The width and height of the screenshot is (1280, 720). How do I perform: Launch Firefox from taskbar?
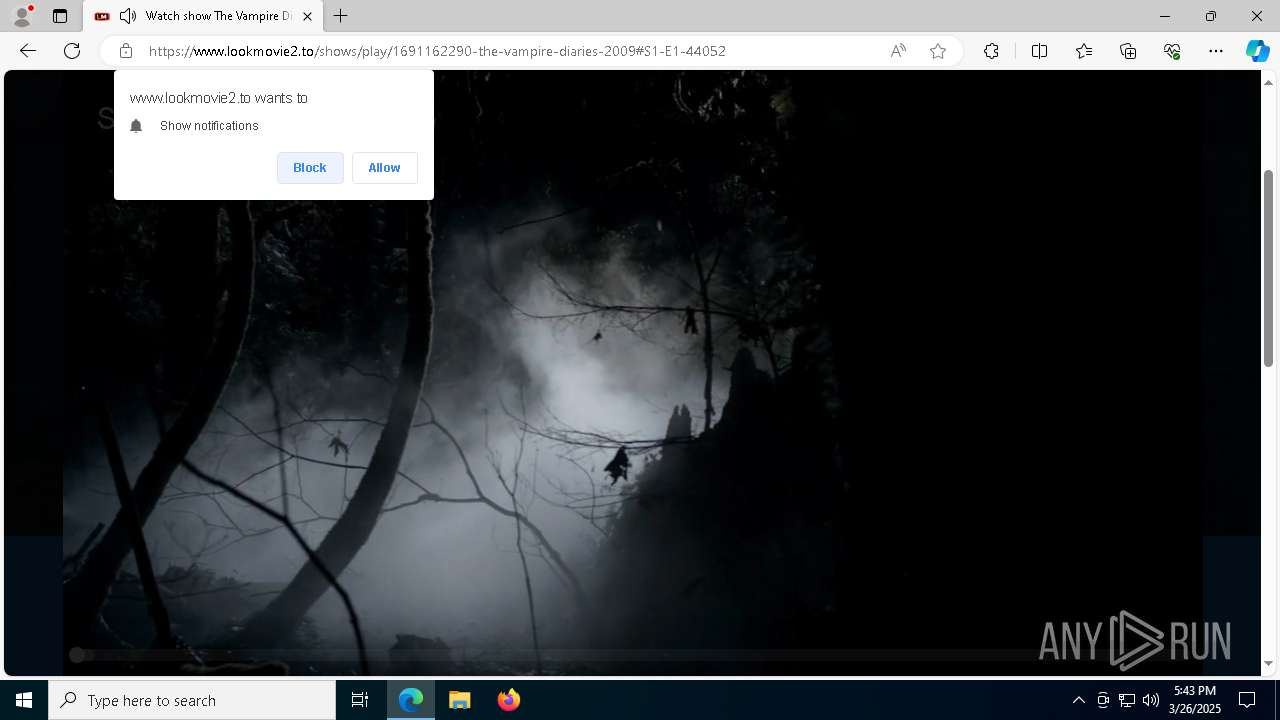point(508,700)
